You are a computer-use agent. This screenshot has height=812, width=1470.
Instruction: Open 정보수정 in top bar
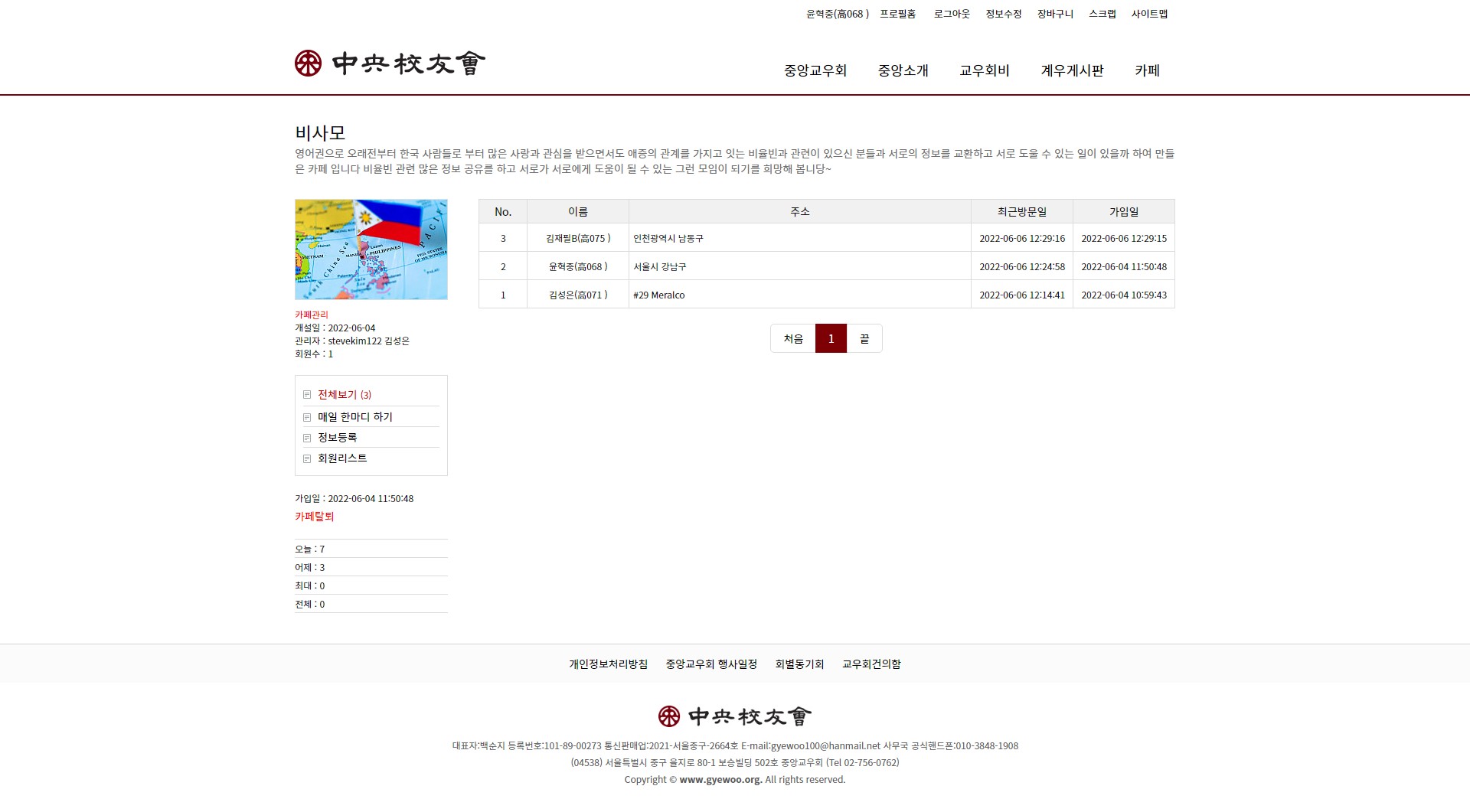1003,14
